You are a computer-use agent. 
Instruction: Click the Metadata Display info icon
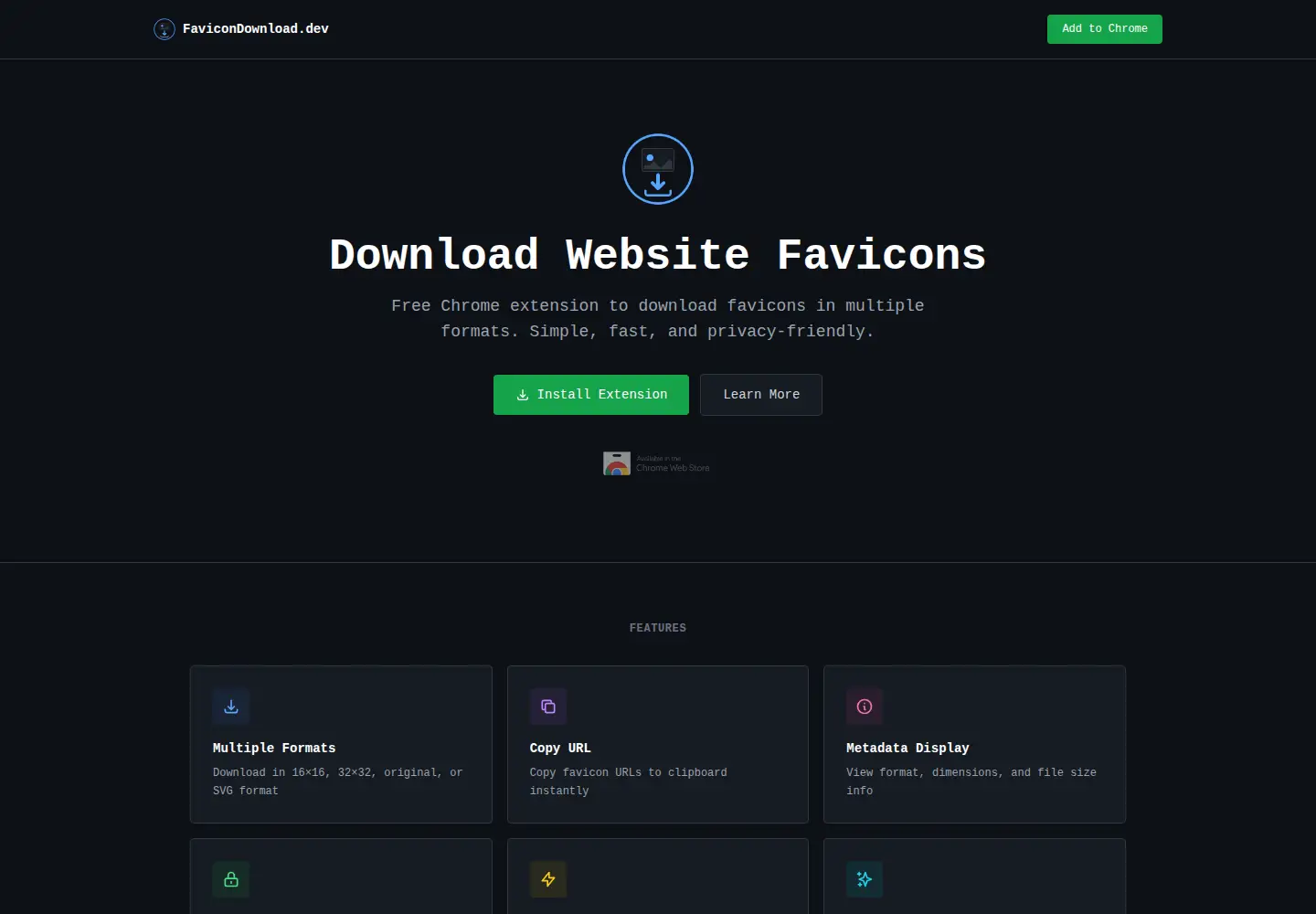pyautogui.click(x=865, y=707)
